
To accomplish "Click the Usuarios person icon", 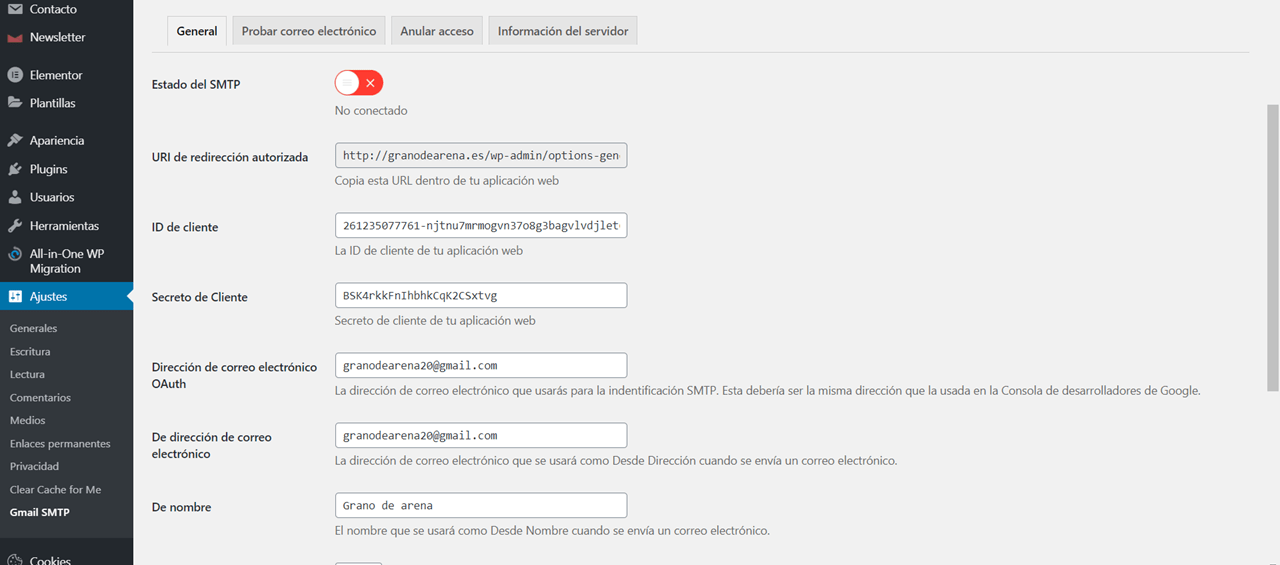I will pyautogui.click(x=15, y=197).
